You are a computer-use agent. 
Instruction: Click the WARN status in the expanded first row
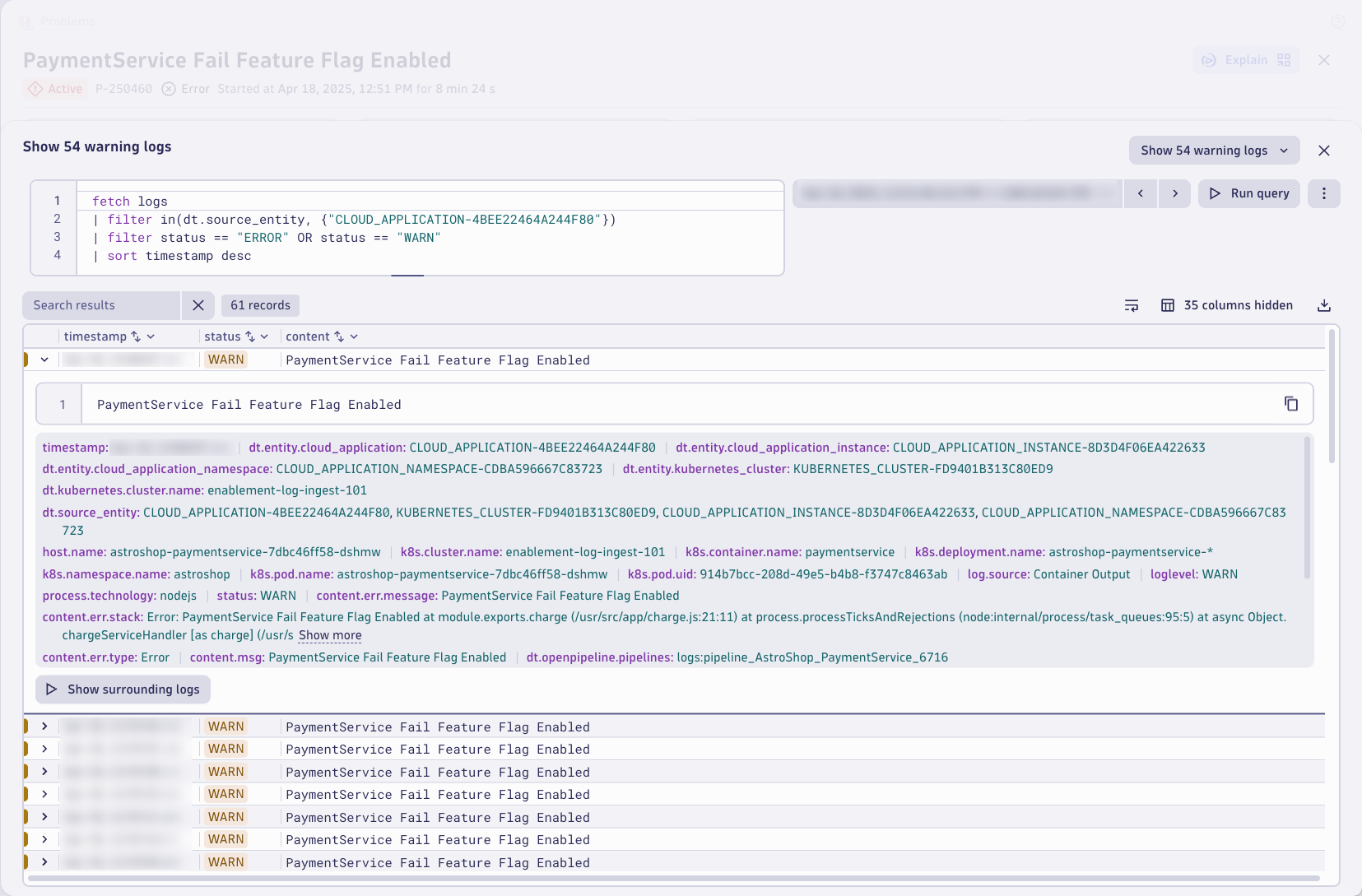pos(225,360)
